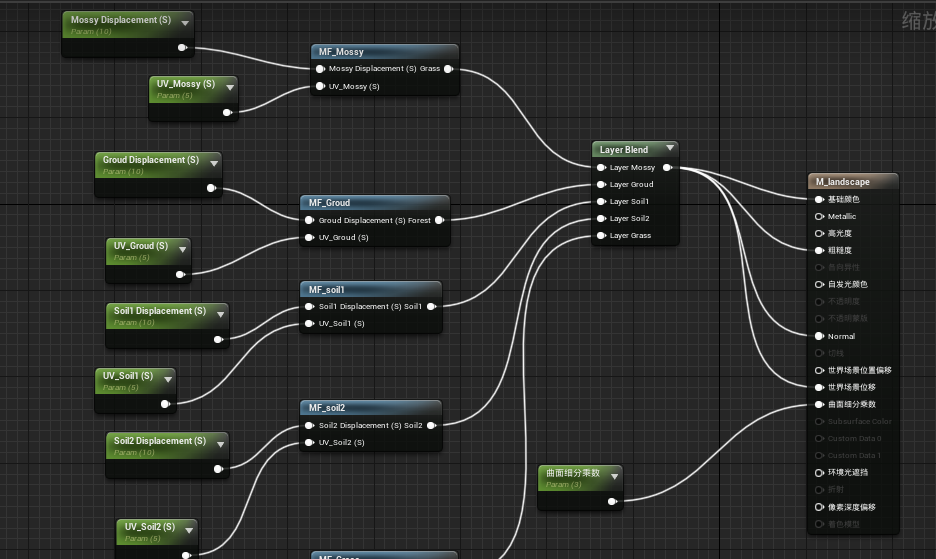Screen dimensions: 936x559
Task: Click MF_soil2 input pin Soil2 Displacement (S)
Action: tap(309, 426)
